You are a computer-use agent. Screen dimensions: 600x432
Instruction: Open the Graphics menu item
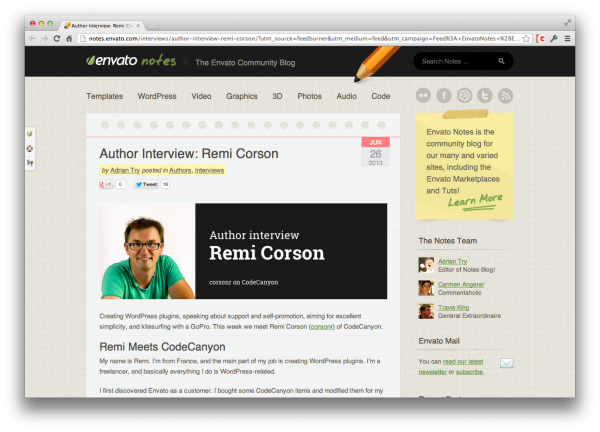[x=242, y=96]
